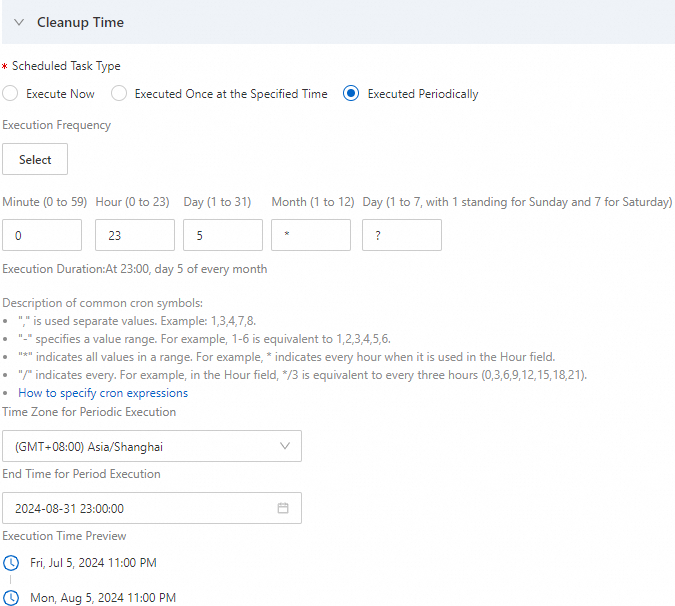Screen dimensions: 675x606
Task: Click the dropdown arrow for Asia/Shanghai
Action: [284, 446]
